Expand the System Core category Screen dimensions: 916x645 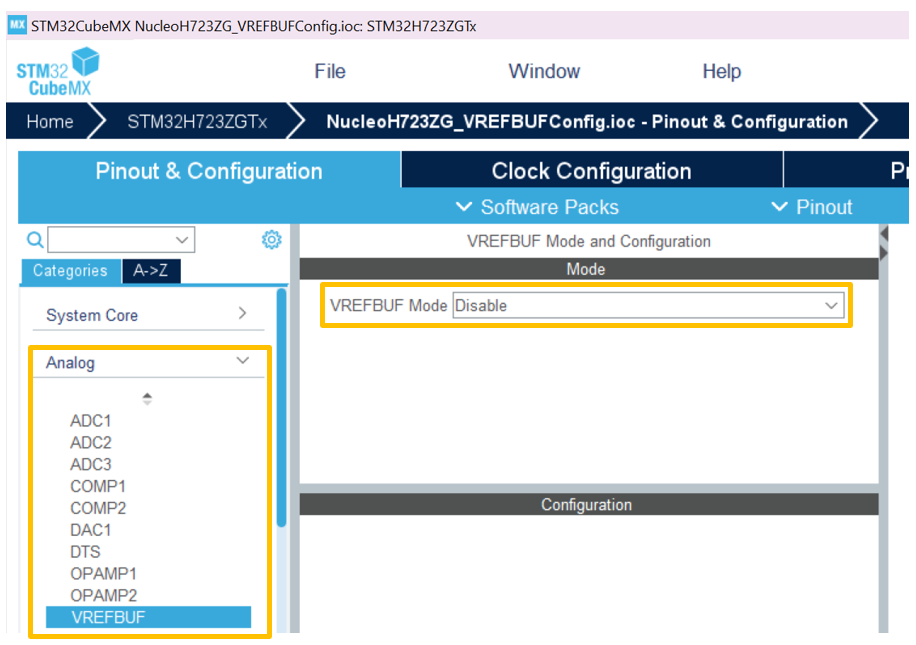click(x=148, y=315)
